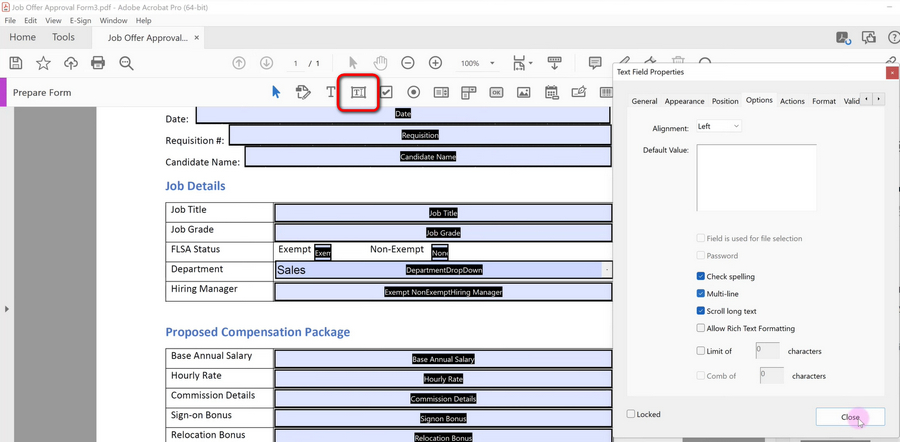This screenshot has width=900, height=442.
Task: Click the Add Check Box tool
Action: 386,93
